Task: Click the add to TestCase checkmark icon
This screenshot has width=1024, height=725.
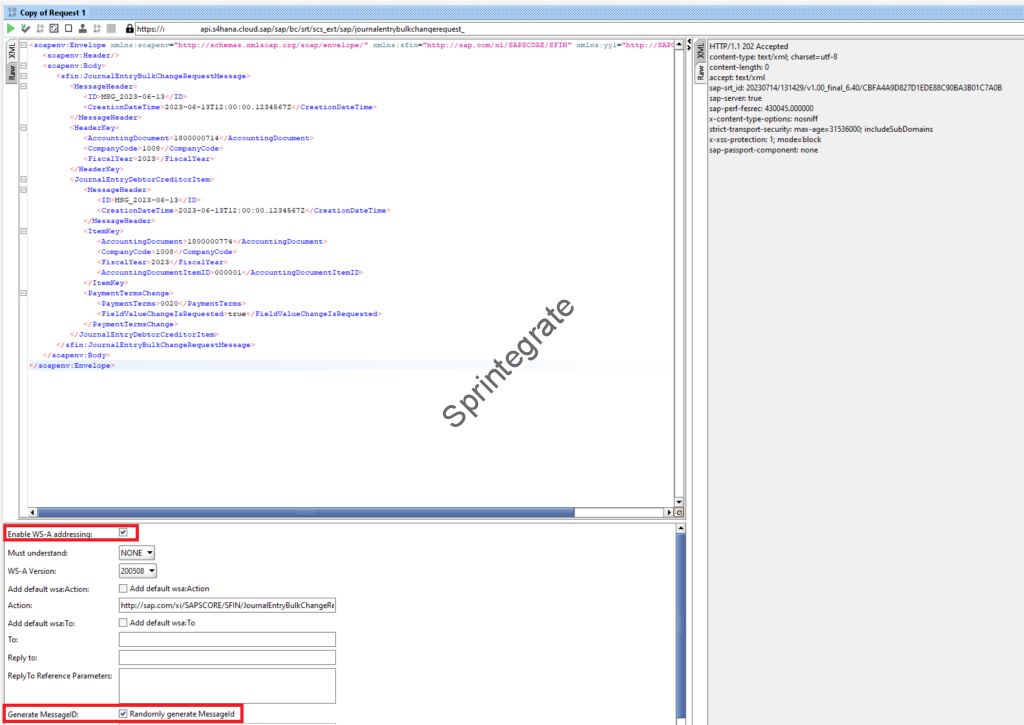Action: [x=25, y=29]
